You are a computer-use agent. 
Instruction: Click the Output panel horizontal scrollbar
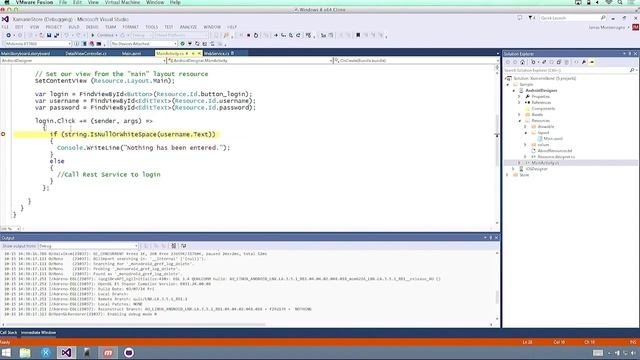click(135, 324)
